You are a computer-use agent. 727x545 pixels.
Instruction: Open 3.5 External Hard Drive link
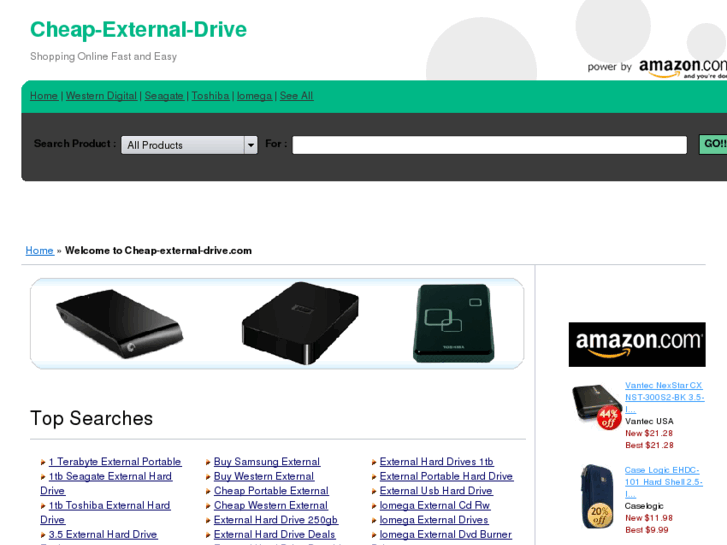click(x=103, y=534)
